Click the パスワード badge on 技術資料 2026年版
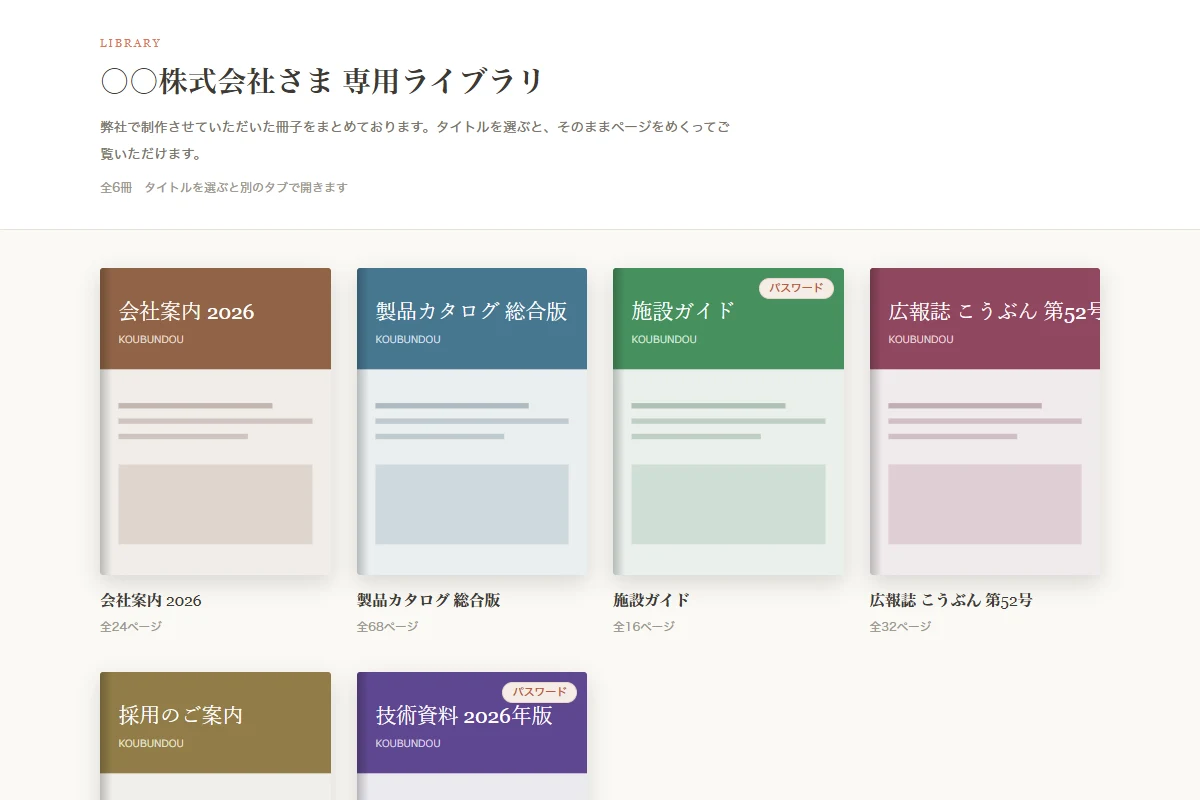This screenshot has width=1200, height=800. (540, 692)
